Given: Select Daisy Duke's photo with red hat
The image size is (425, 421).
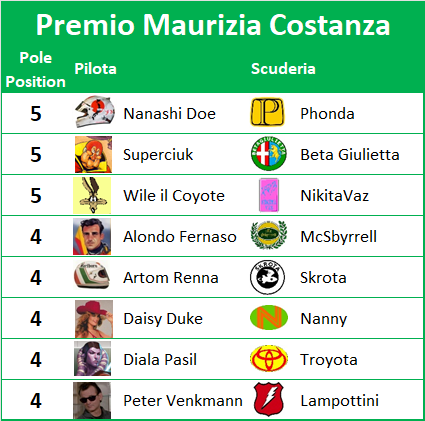Looking at the screenshot, I should [94, 319].
